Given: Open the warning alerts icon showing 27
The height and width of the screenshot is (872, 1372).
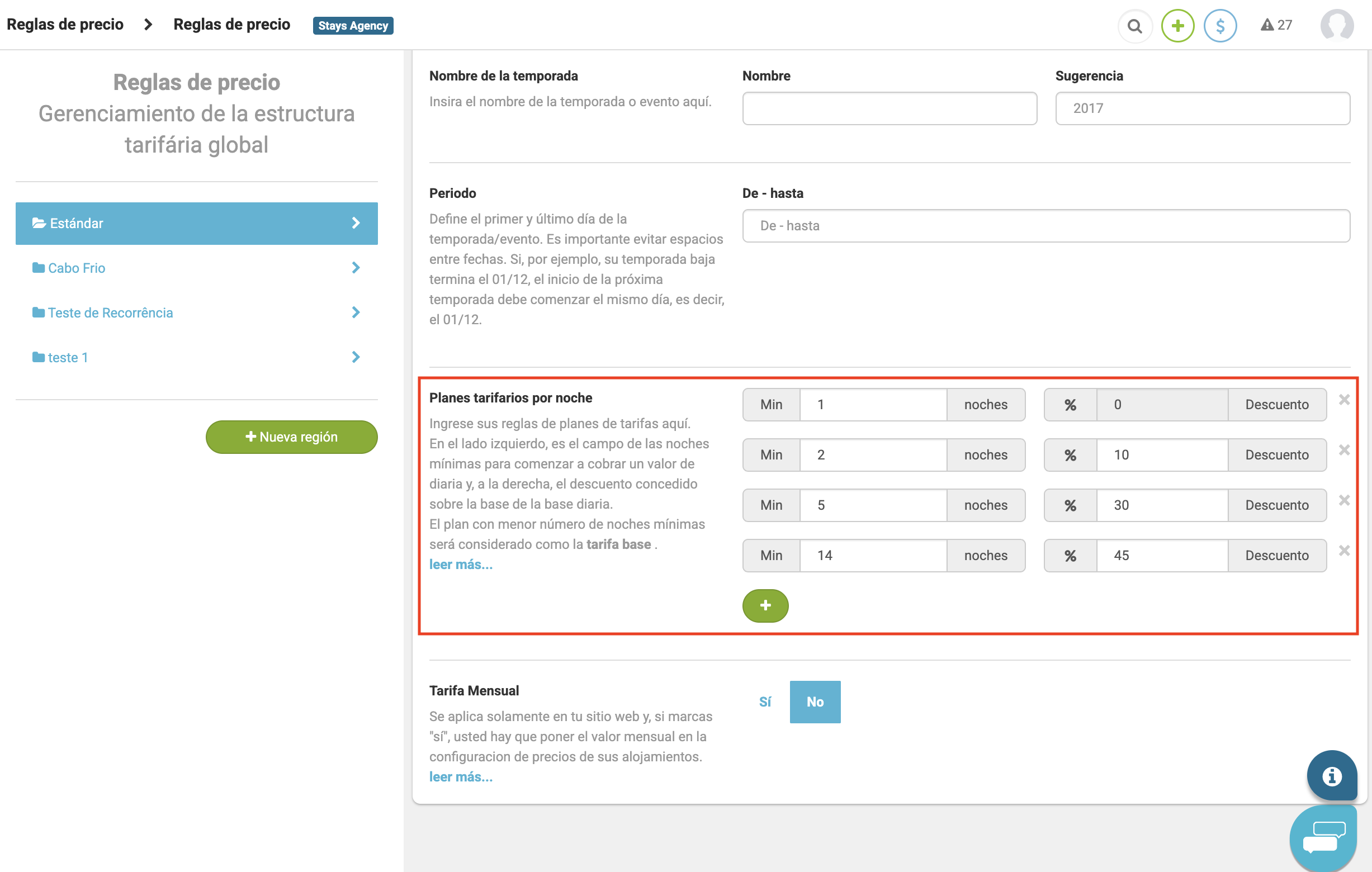Looking at the screenshot, I should coord(1276,25).
